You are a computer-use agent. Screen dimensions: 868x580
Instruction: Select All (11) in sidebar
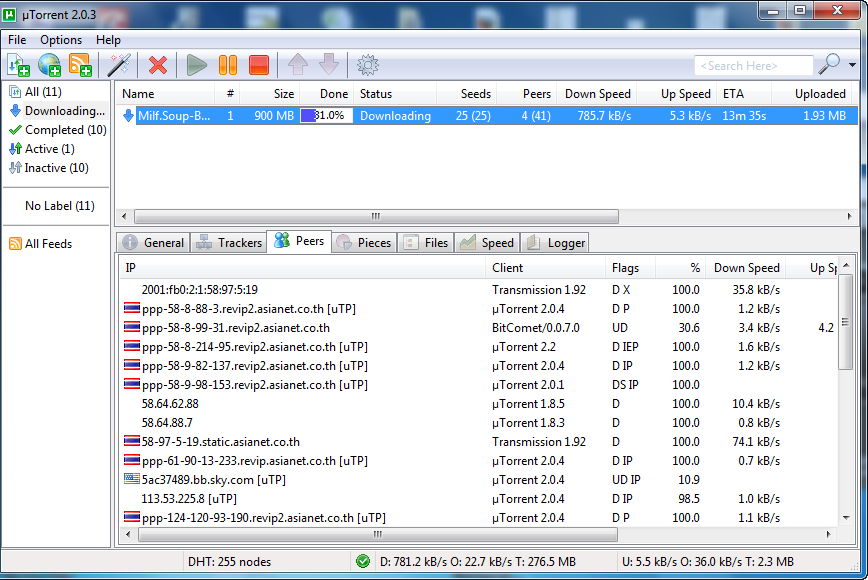pos(35,92)
